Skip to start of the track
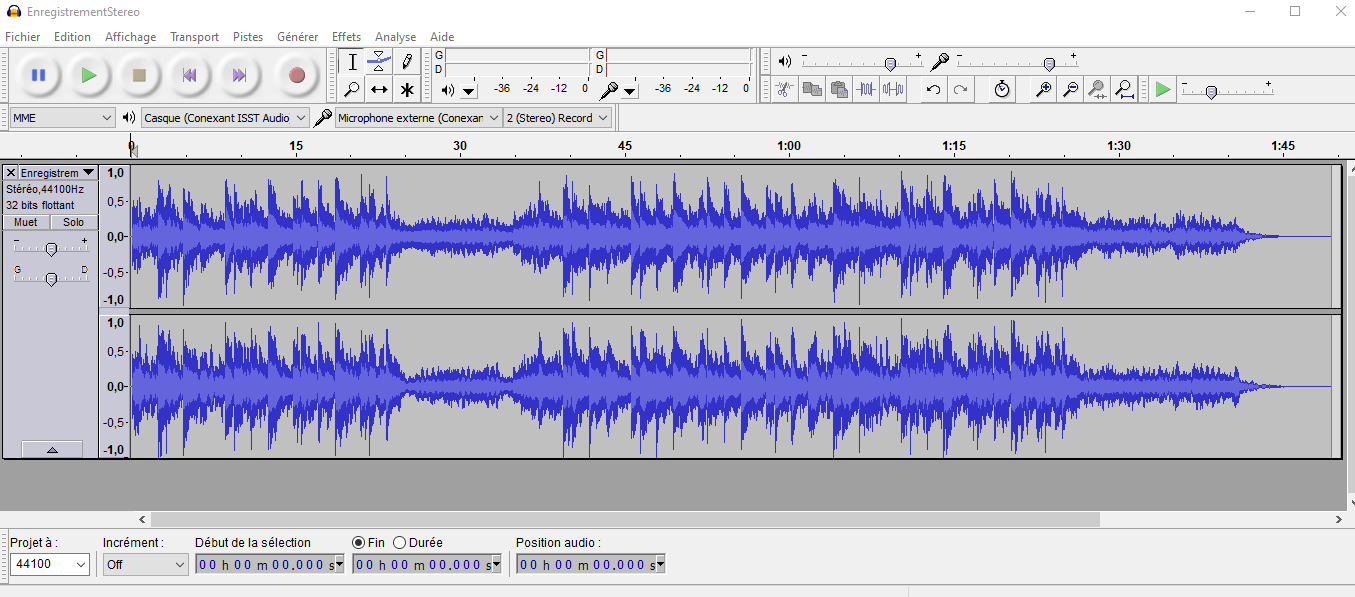Image resolution: width=1355 pixels, height=597 pixels. coord(189,75)
